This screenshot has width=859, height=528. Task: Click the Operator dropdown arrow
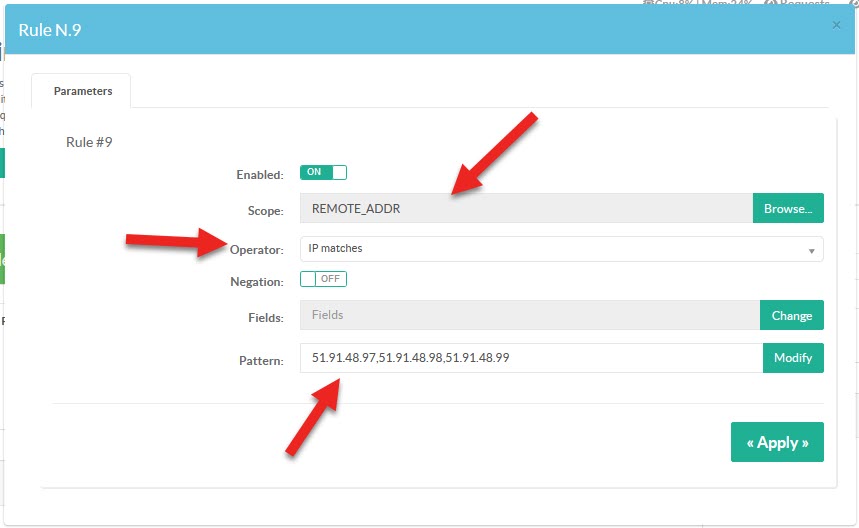click(811, 250)
